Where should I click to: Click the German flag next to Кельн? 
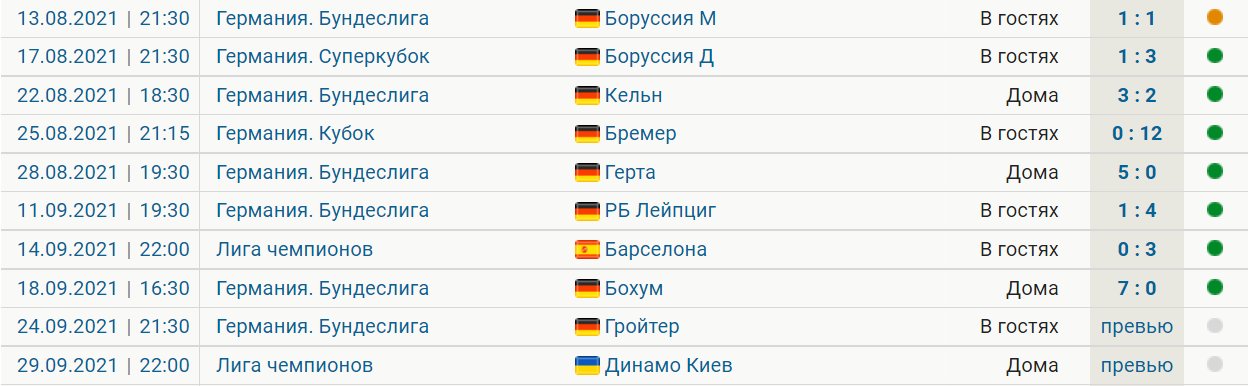coord(587,96)
